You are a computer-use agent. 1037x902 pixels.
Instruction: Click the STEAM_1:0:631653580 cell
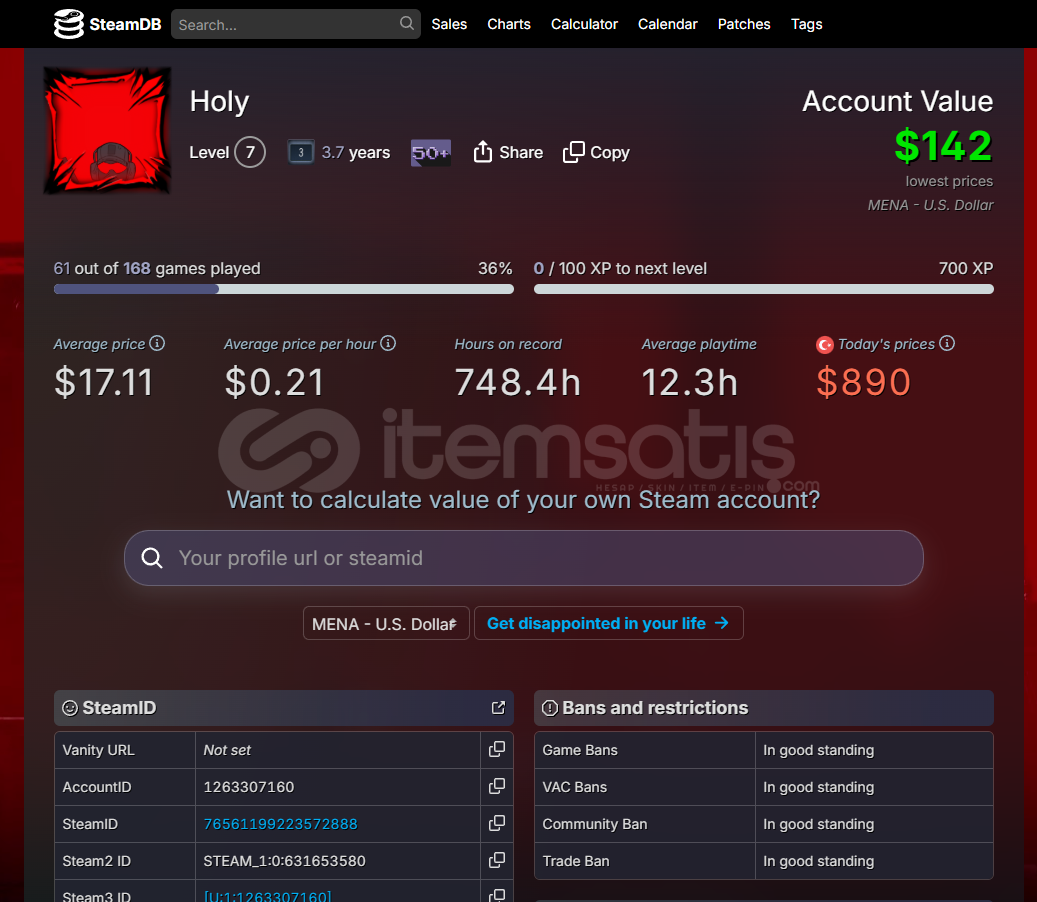click(338, 861)
